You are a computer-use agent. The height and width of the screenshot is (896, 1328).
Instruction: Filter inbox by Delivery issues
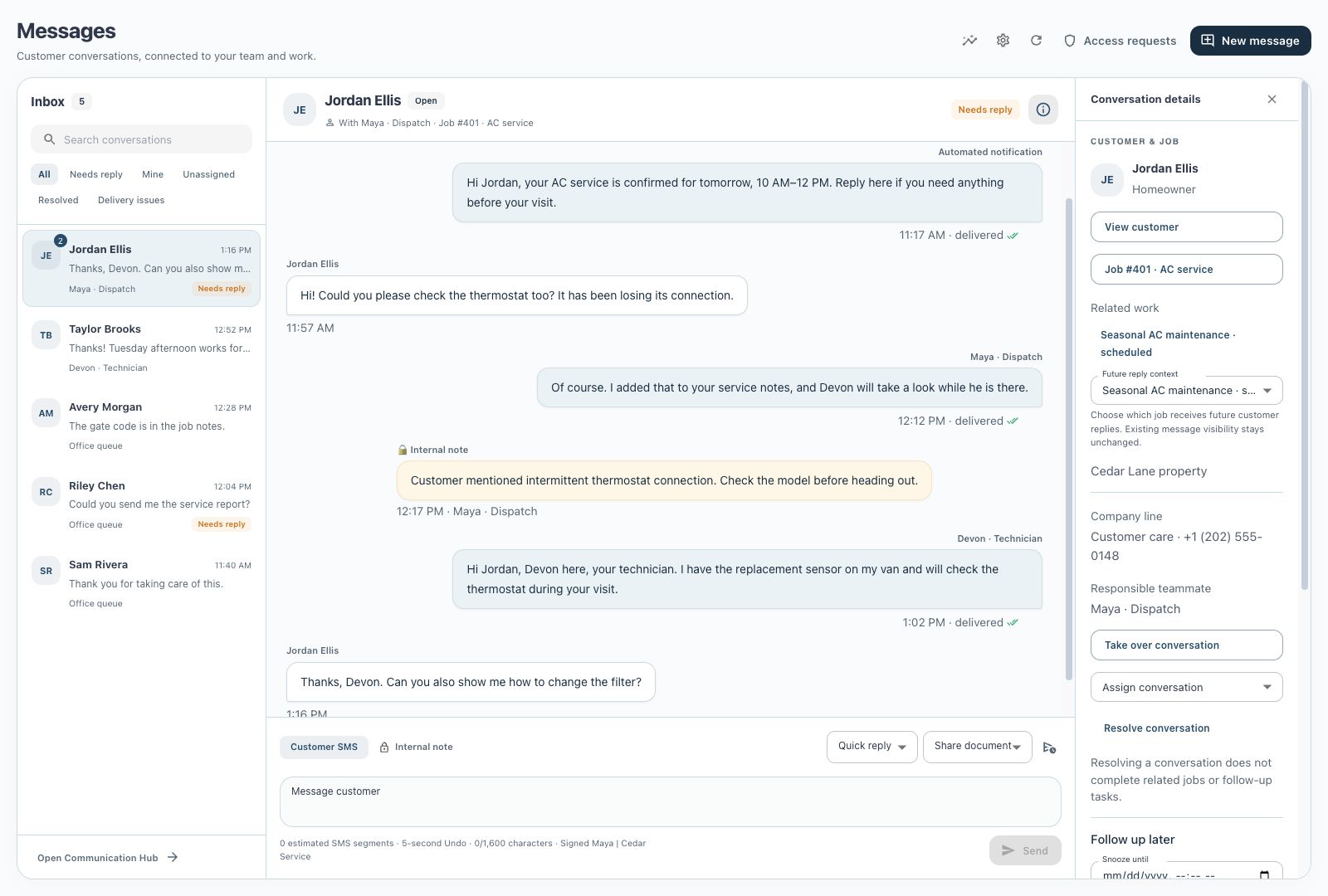tap(131, 200)
